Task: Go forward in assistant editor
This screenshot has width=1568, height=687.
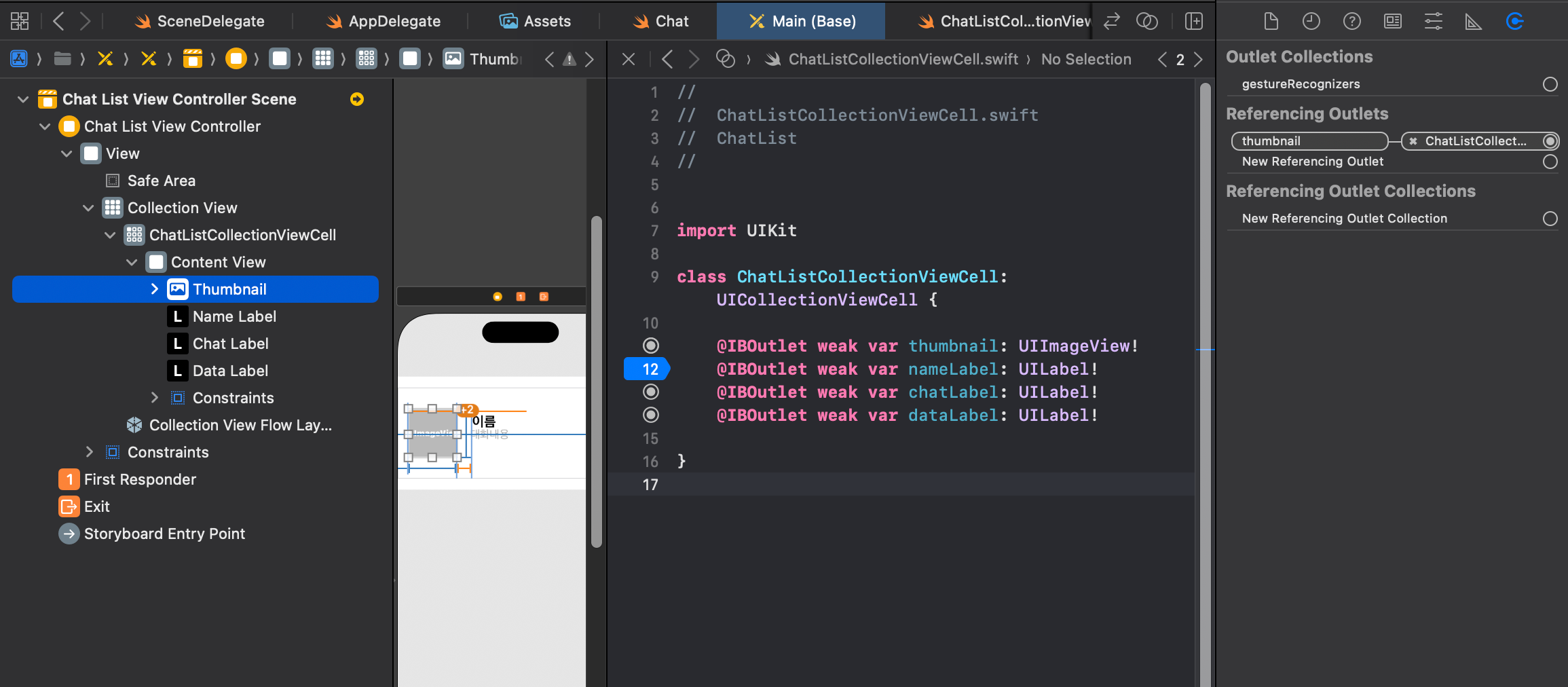Action: click(x=694, y=59)
